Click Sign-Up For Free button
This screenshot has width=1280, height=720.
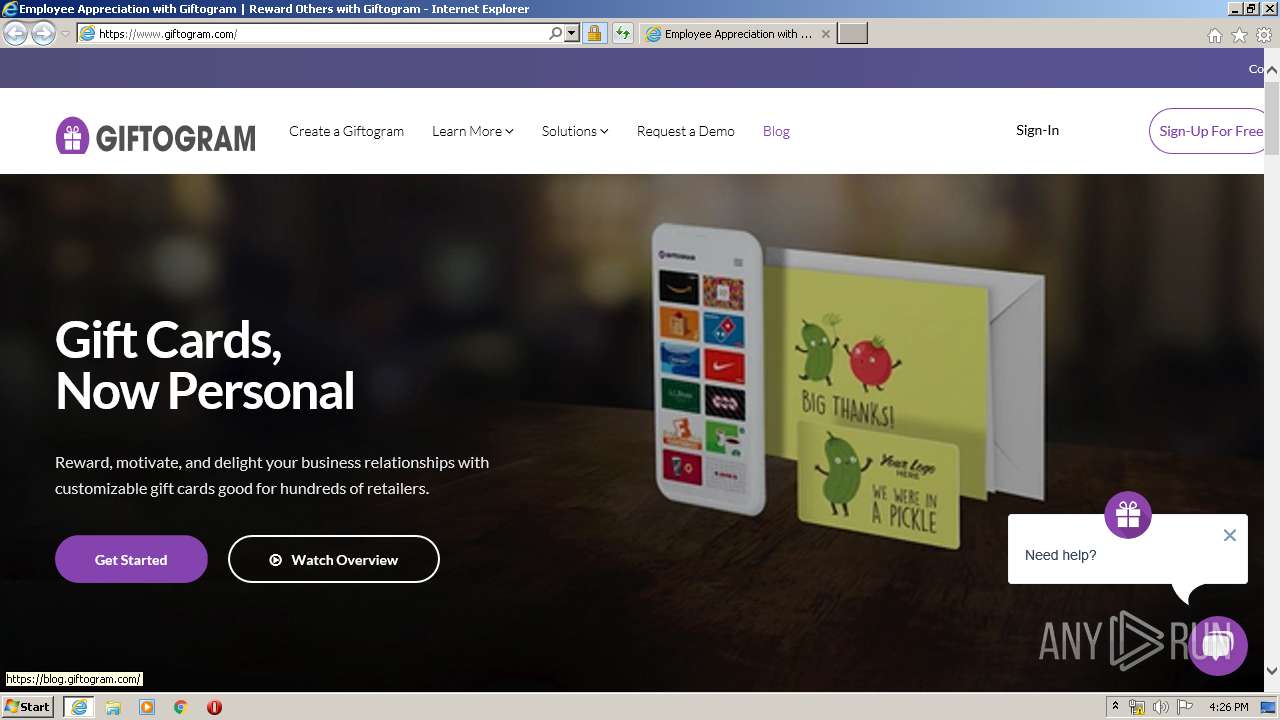[x=1207, y=131]
